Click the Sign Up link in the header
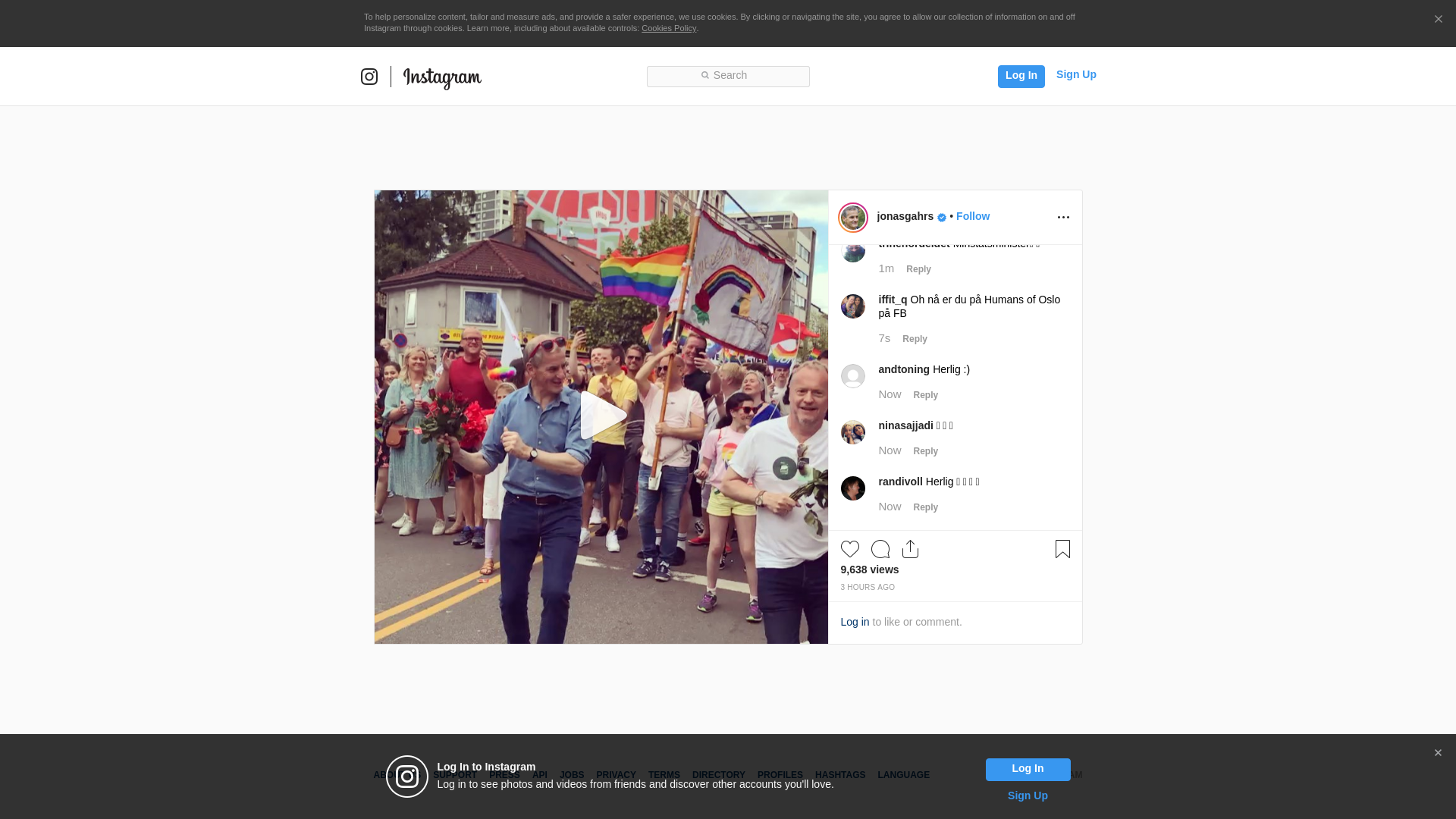This screenshot has width=1456, height=819. click(1075, 74)
